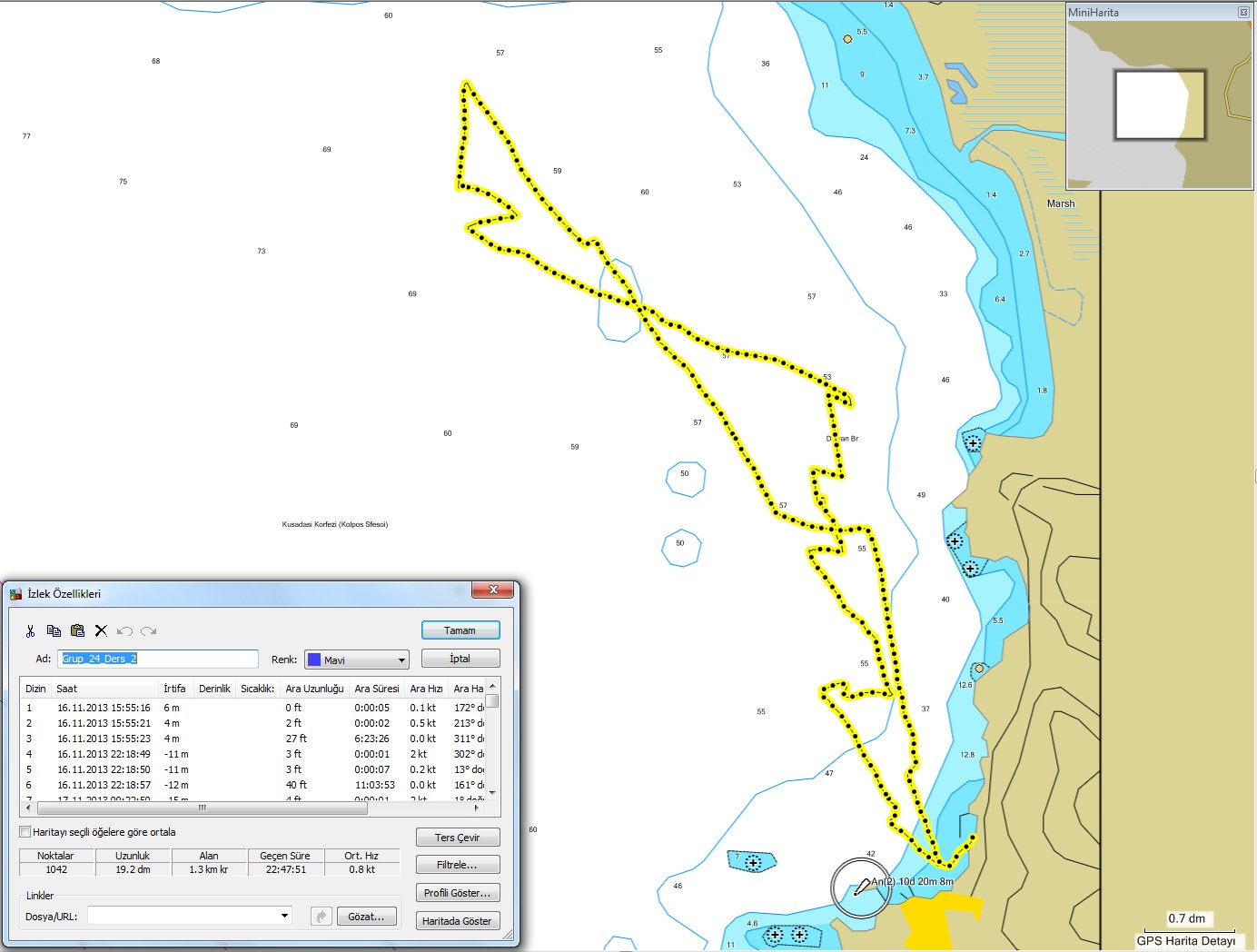Click the Redo arrow icon

point(149,630)
